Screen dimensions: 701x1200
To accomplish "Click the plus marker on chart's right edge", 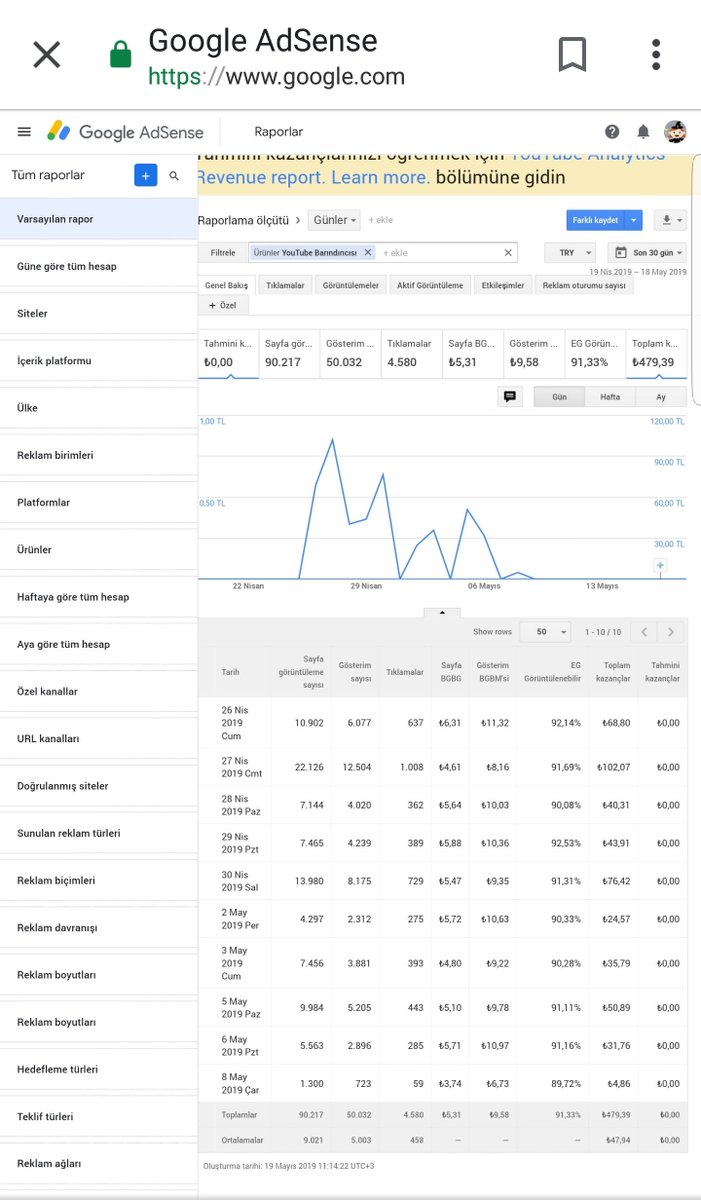I will 660,566.
